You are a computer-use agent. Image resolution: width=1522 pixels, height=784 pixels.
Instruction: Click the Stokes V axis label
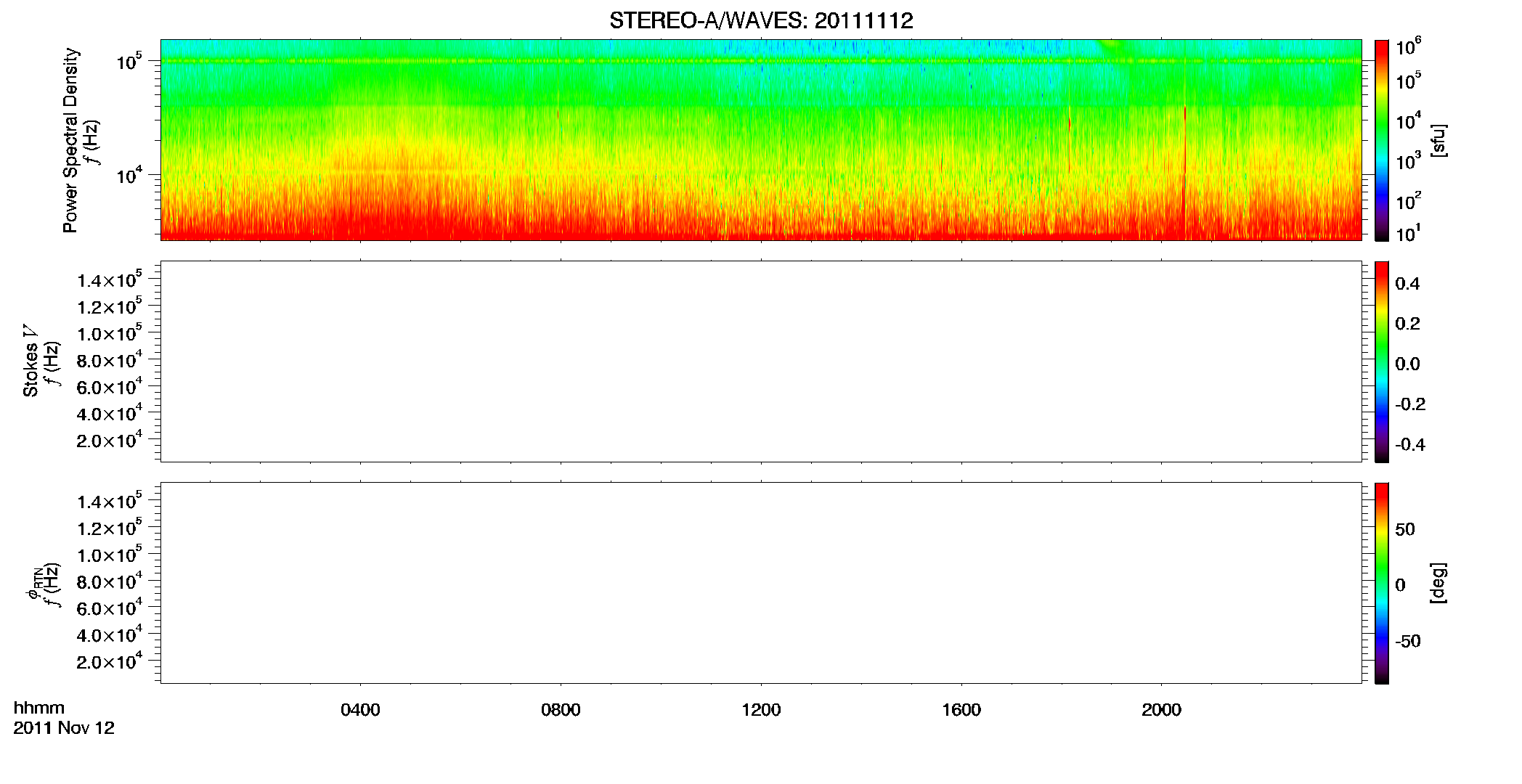click(x=30, y=361)
